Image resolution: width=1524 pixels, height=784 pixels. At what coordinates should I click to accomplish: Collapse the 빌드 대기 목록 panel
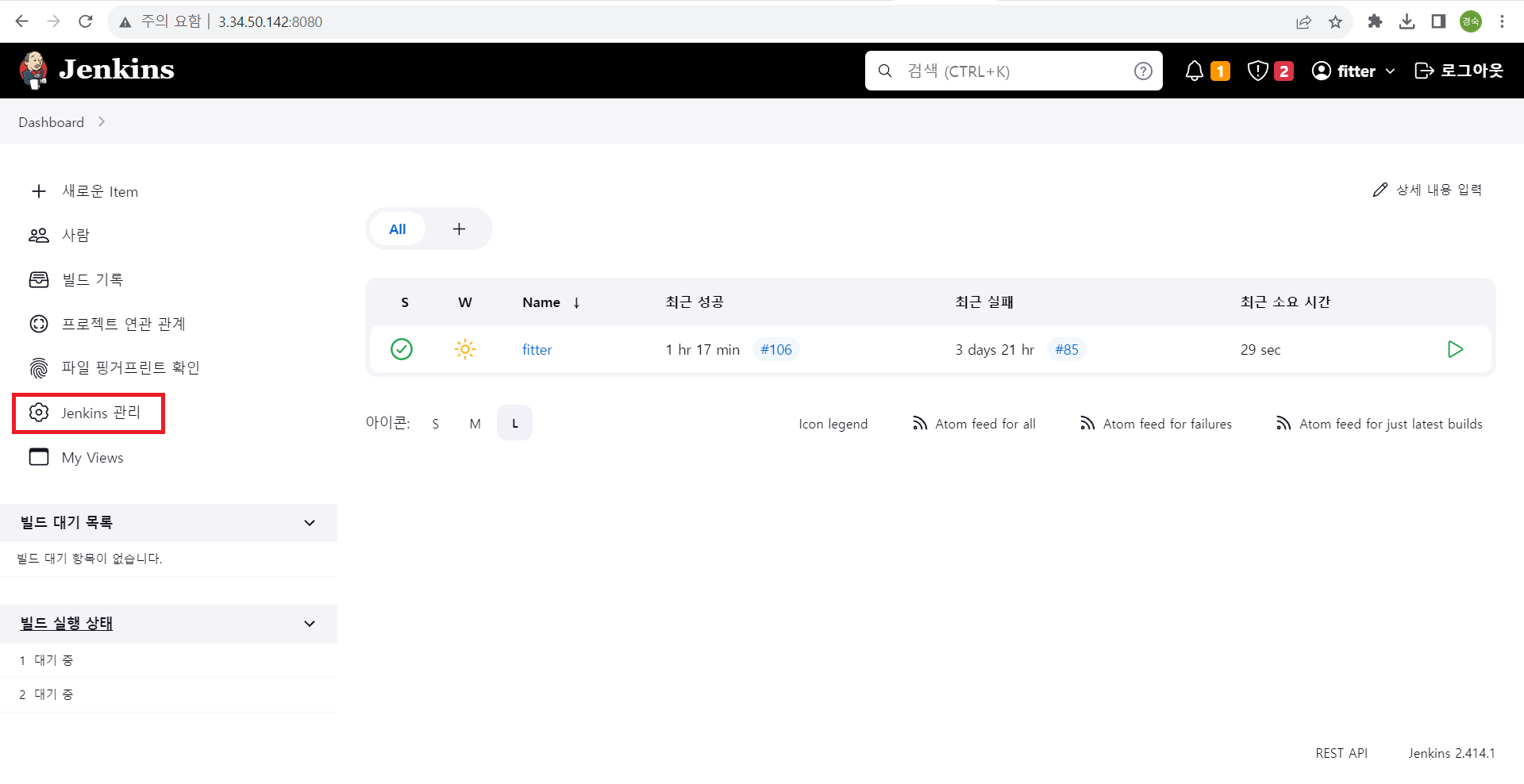pos(310,523)
